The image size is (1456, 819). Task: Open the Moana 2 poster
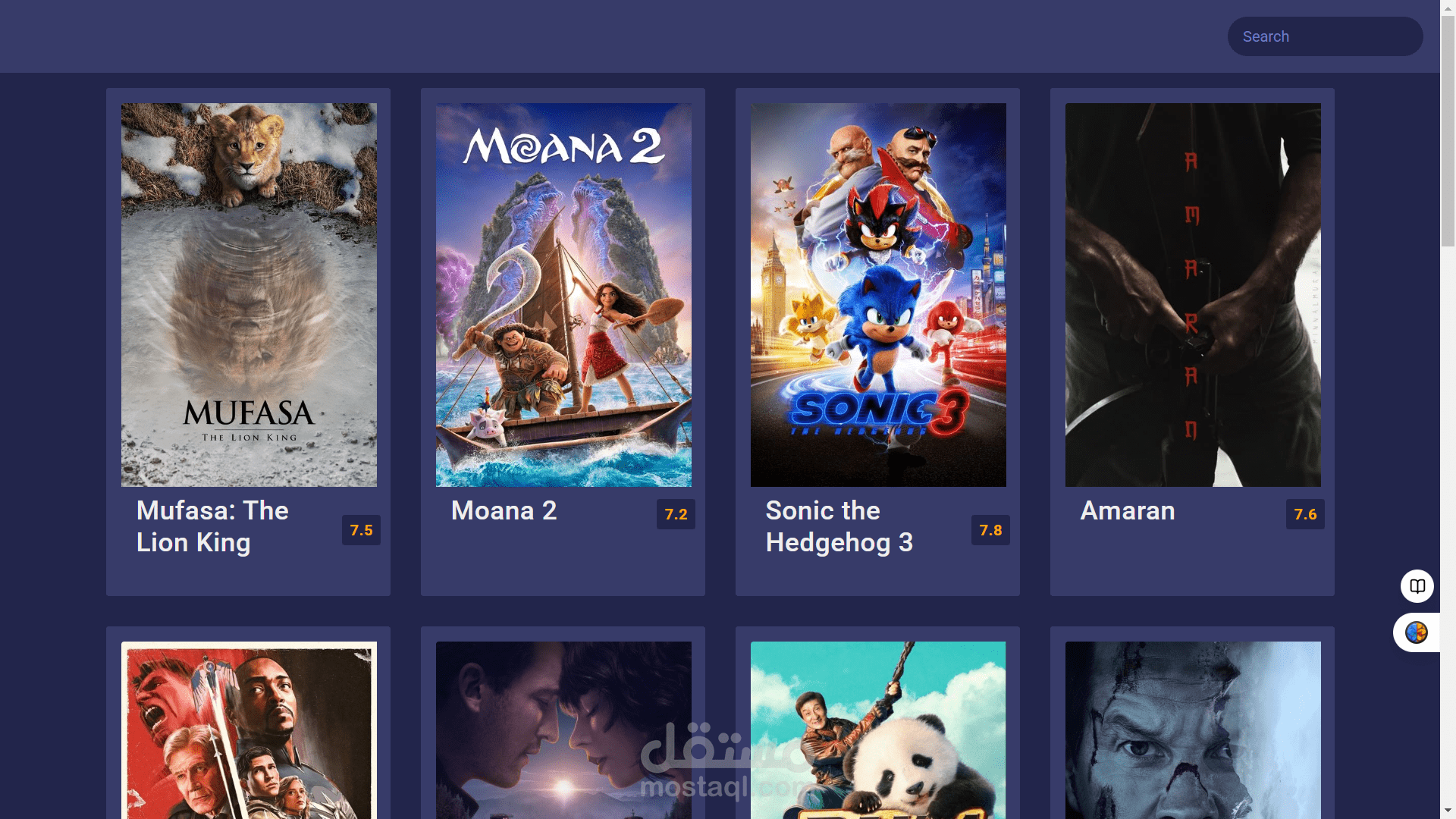coord(563,295)
